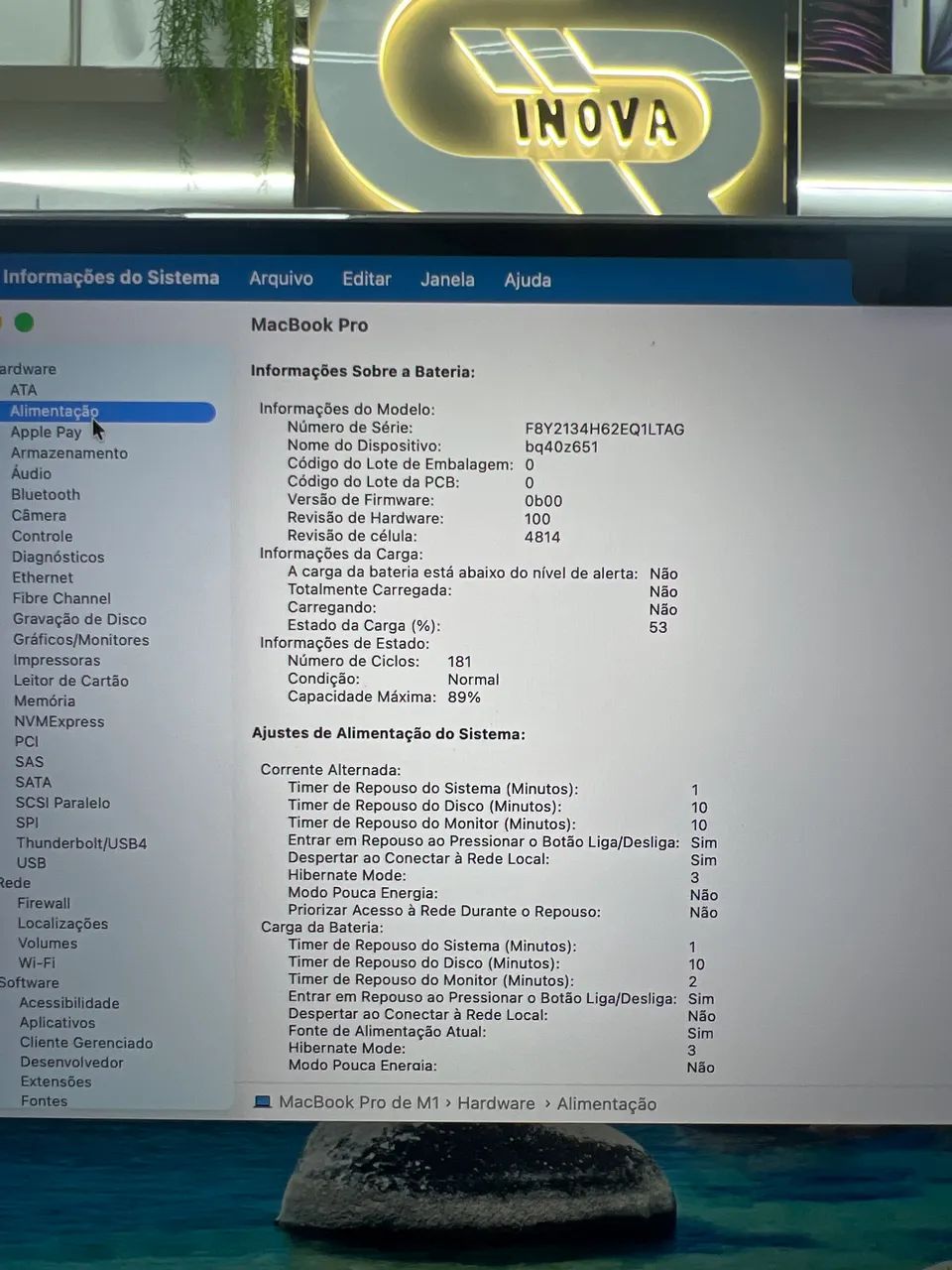Click 'MacBook Pro de M1' in path bar
952x1270 pixels.
pos(359,1102)
